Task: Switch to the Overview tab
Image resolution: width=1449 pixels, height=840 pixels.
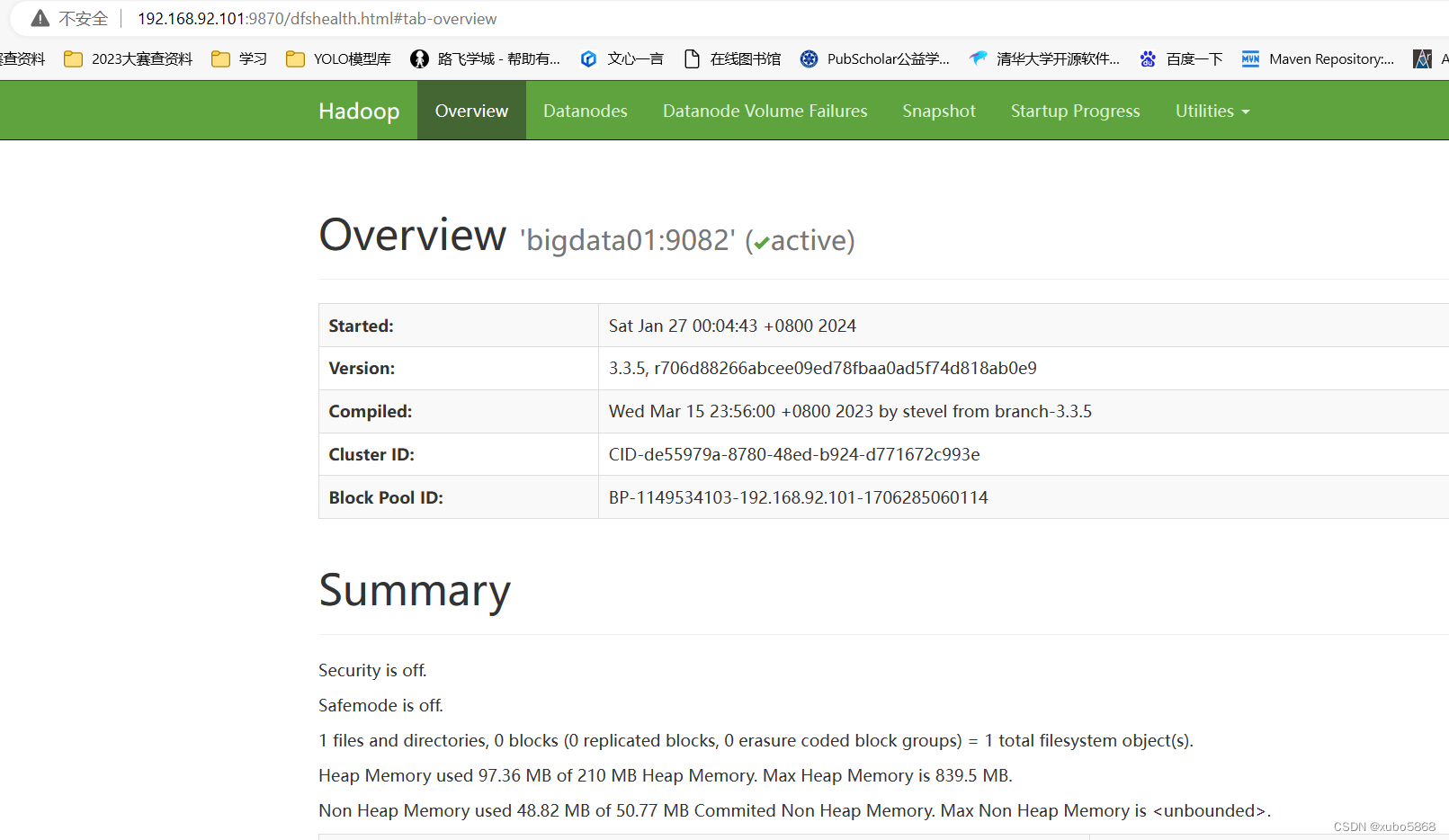Action: coord(471,111)
